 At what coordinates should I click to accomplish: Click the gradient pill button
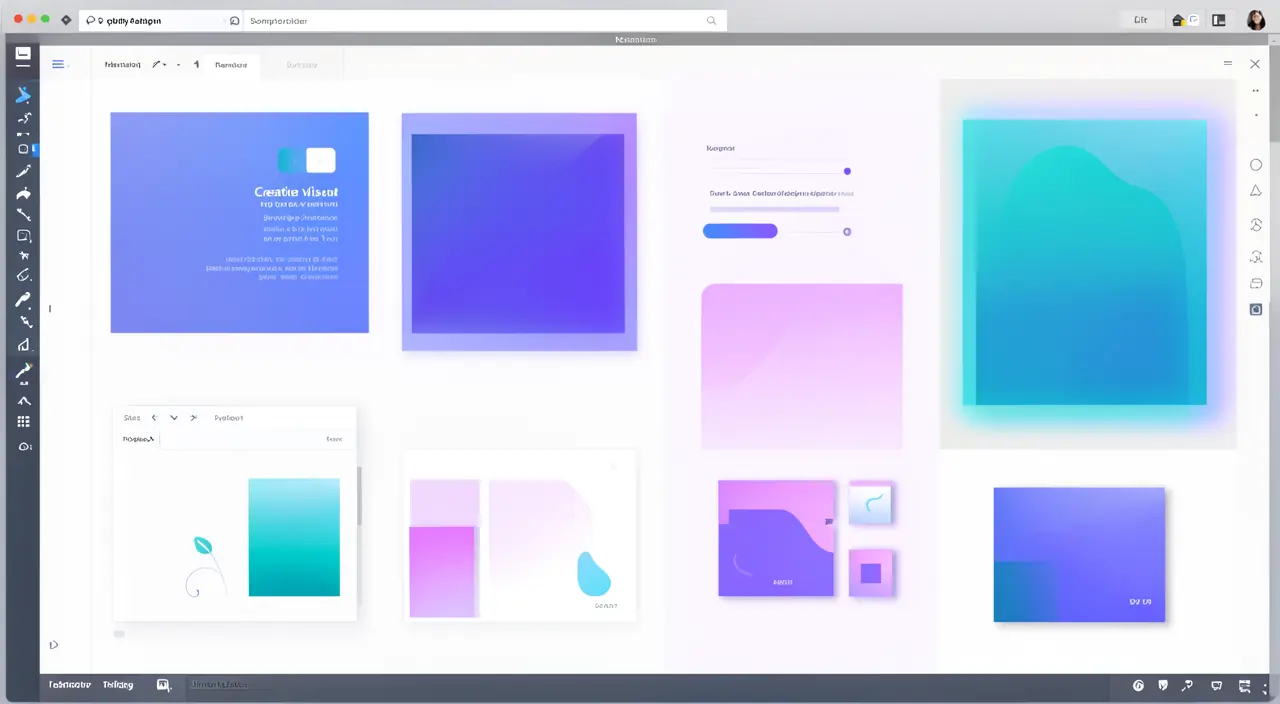point(740,231)
